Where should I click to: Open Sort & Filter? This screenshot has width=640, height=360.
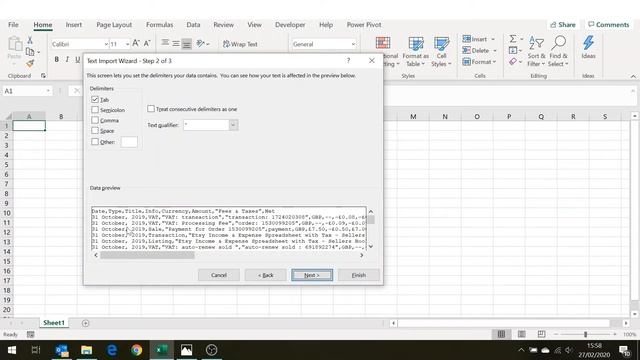point(536,51)
